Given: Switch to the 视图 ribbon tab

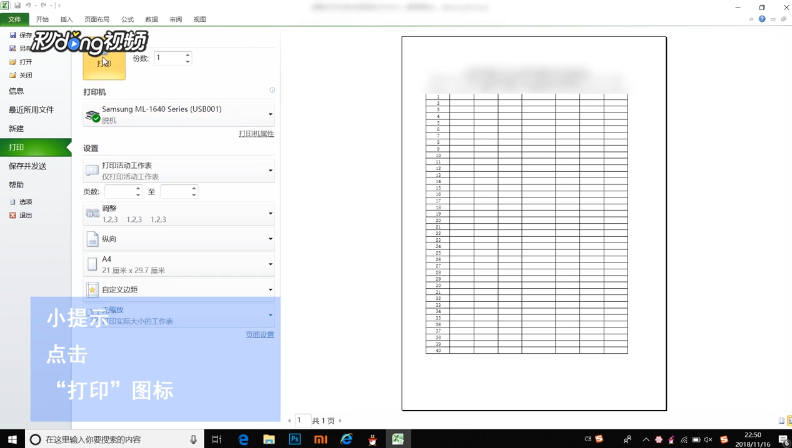Looking at the screenshot, I should click(200, 19).
